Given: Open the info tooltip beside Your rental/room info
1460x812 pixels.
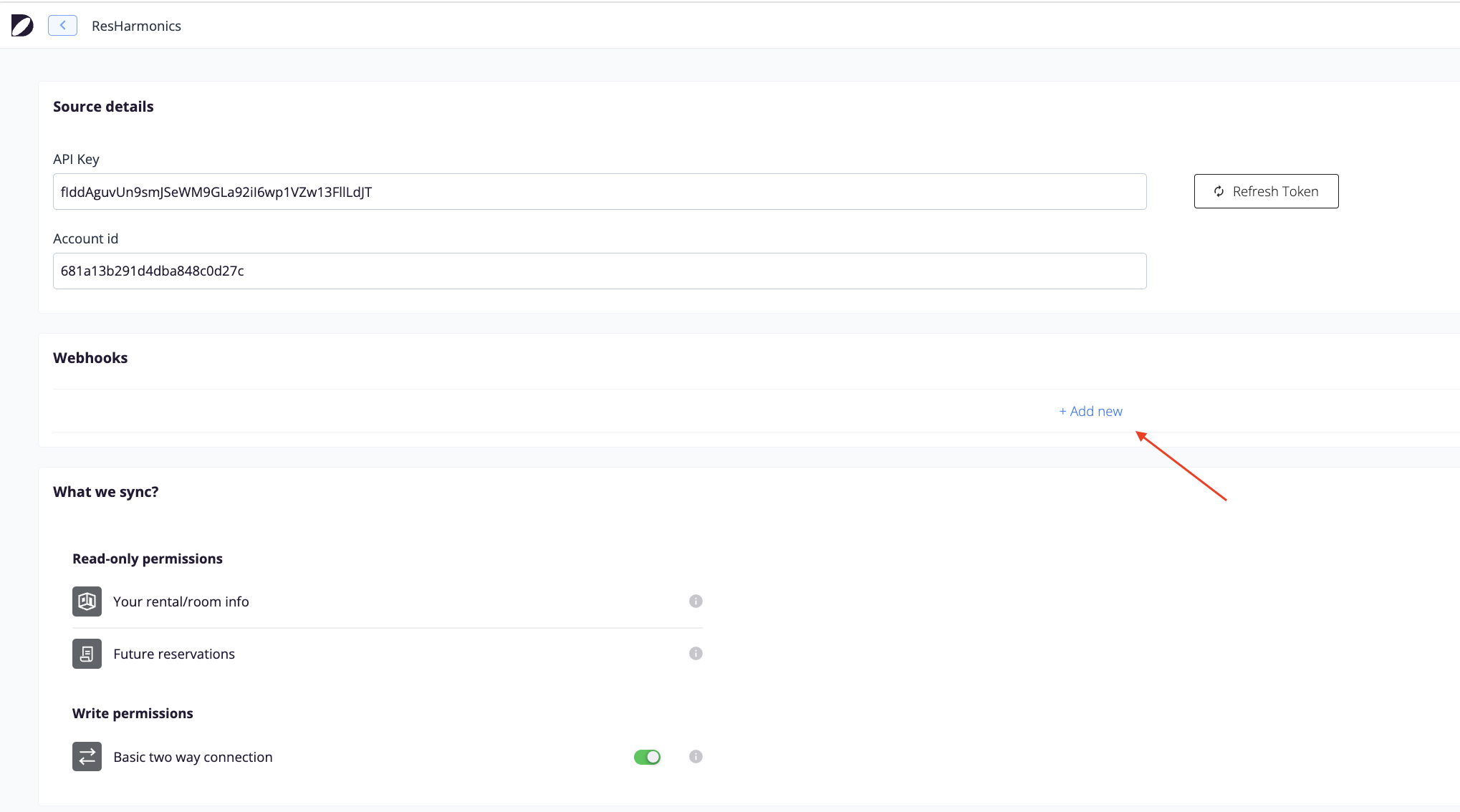Looking at the screenshot, I should point(695,601).
